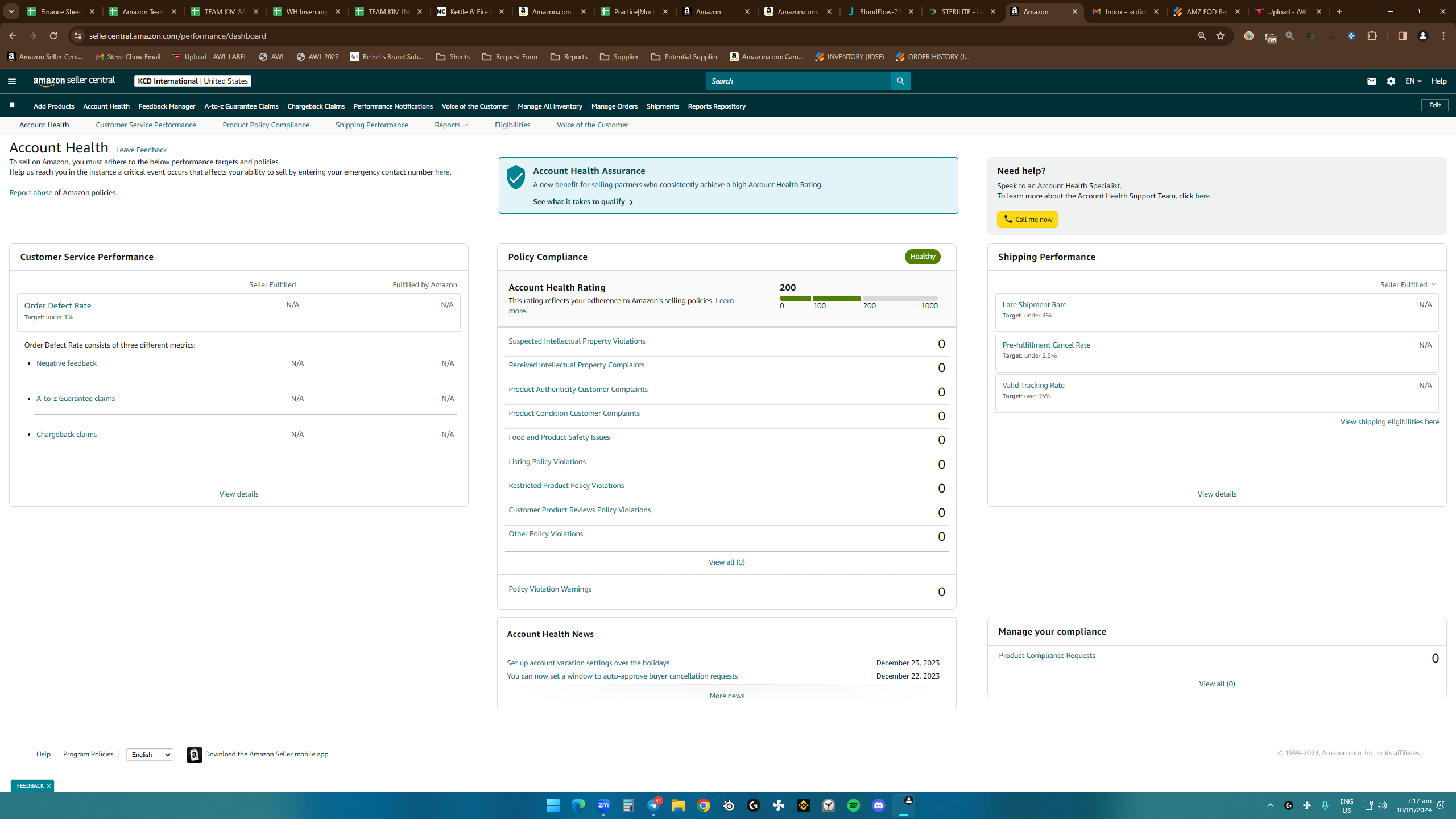Viewport: 1456px width, 819px height.
Task: Click the magnifier search button in Seller Central
Action: tap(900, 81)
